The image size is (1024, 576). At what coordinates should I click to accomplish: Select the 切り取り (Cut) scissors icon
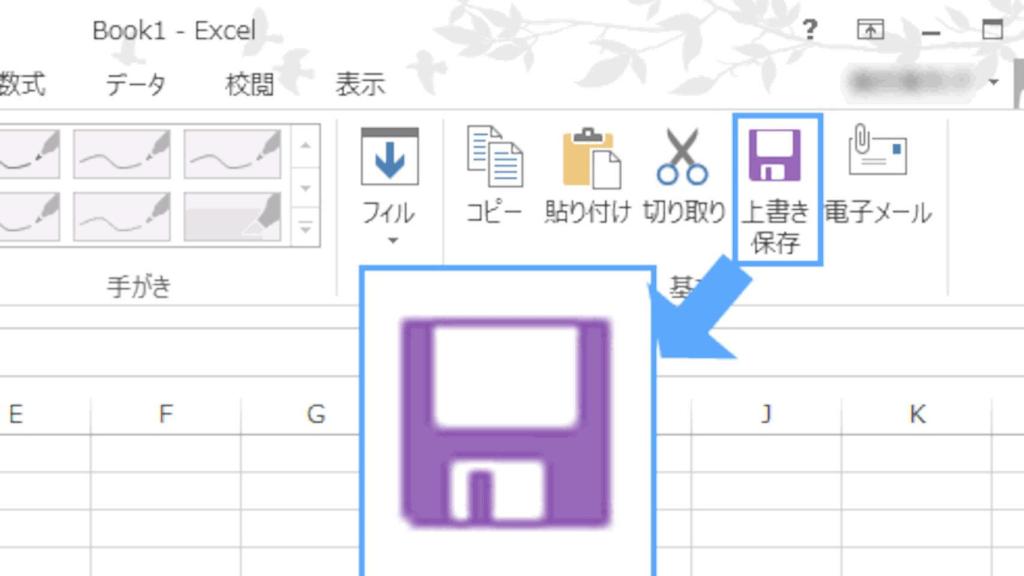click(684, 155)
